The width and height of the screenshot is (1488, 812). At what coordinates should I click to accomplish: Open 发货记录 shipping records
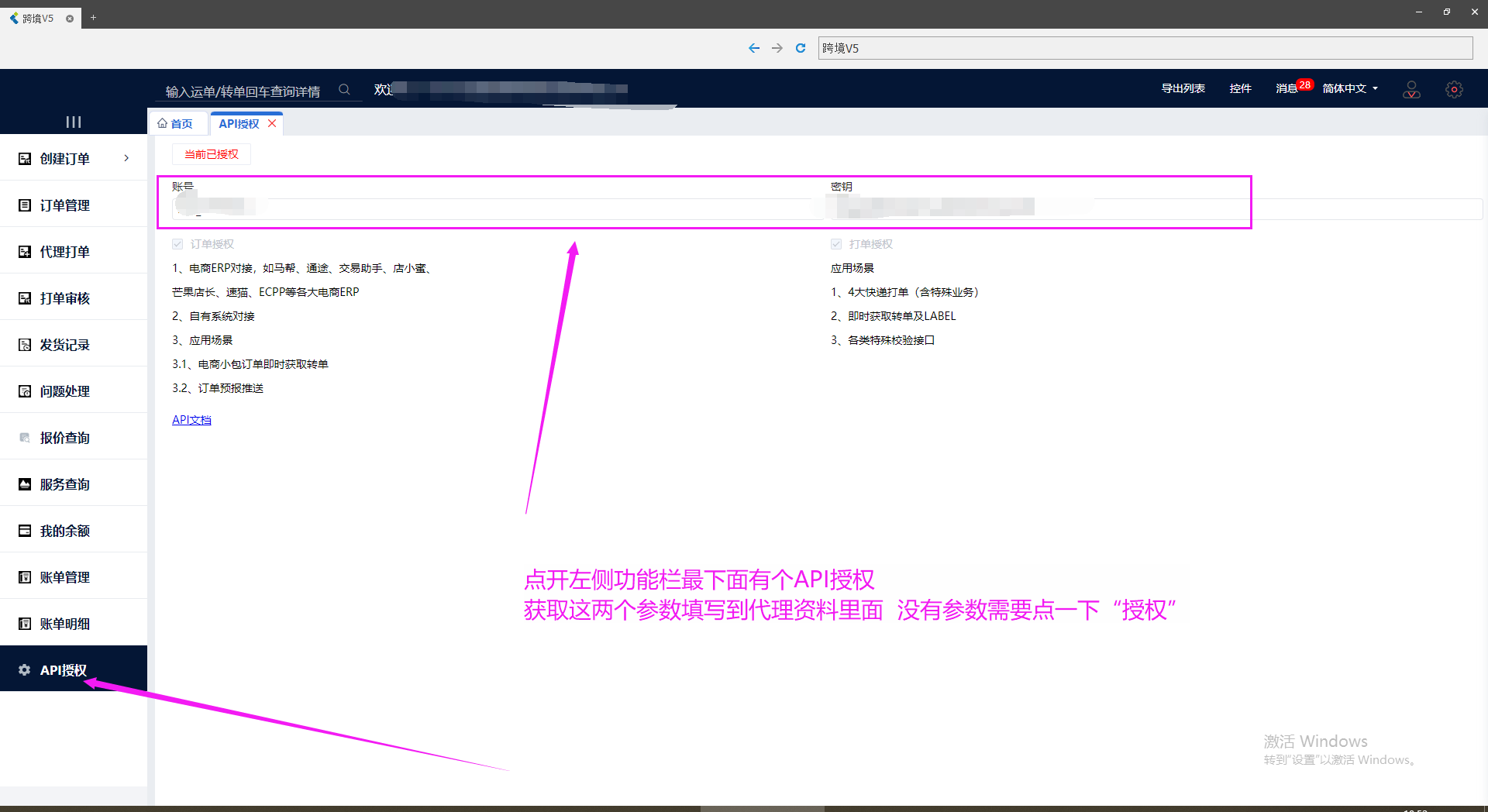tap(65, 344)
